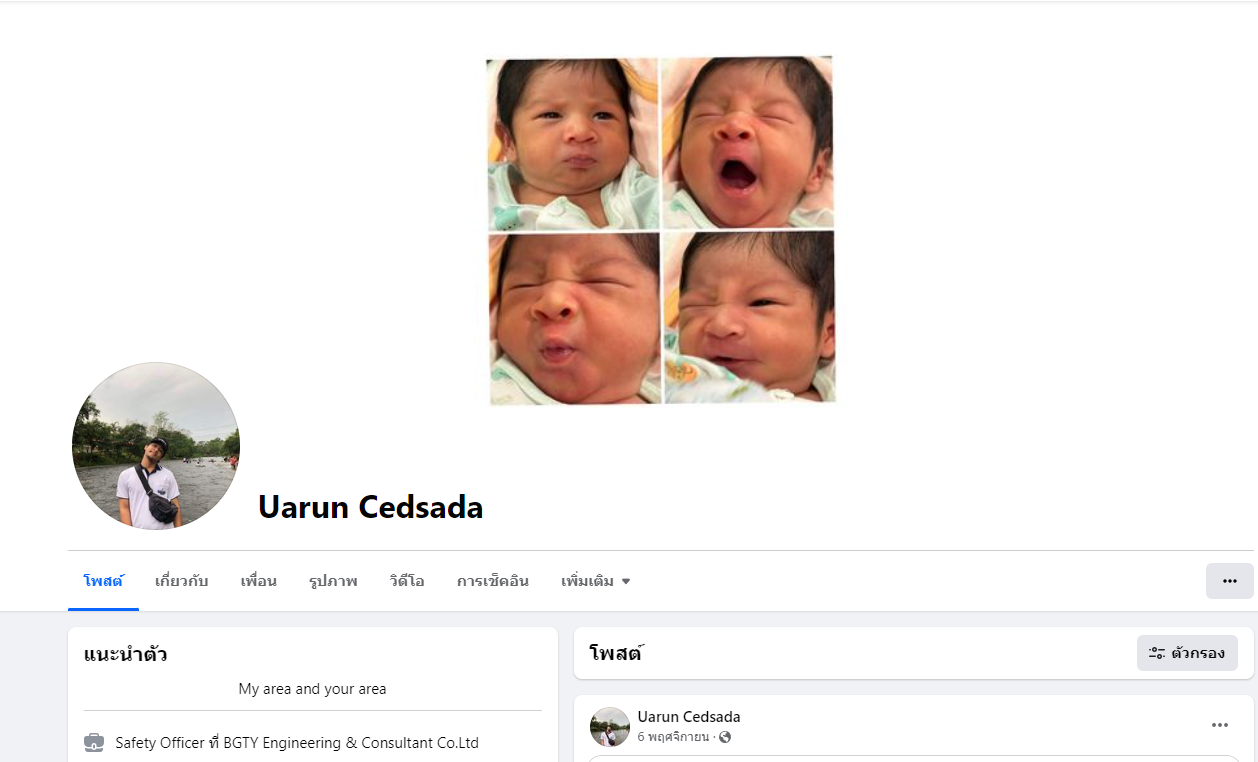Screen dimensions: 1258x762
Task: Expand the เพิ่มเติม dropdown
Action: tap(596, 581)
